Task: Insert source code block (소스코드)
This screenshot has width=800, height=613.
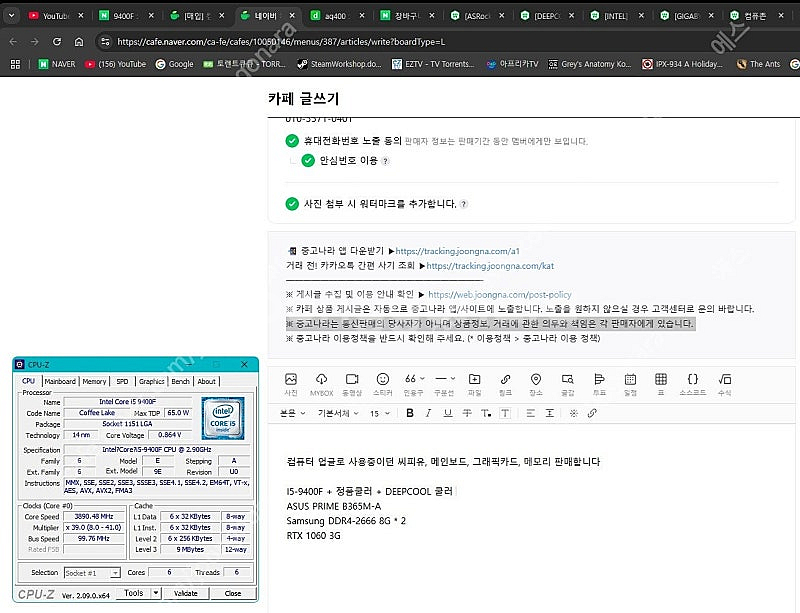Action: pos(692,384)
